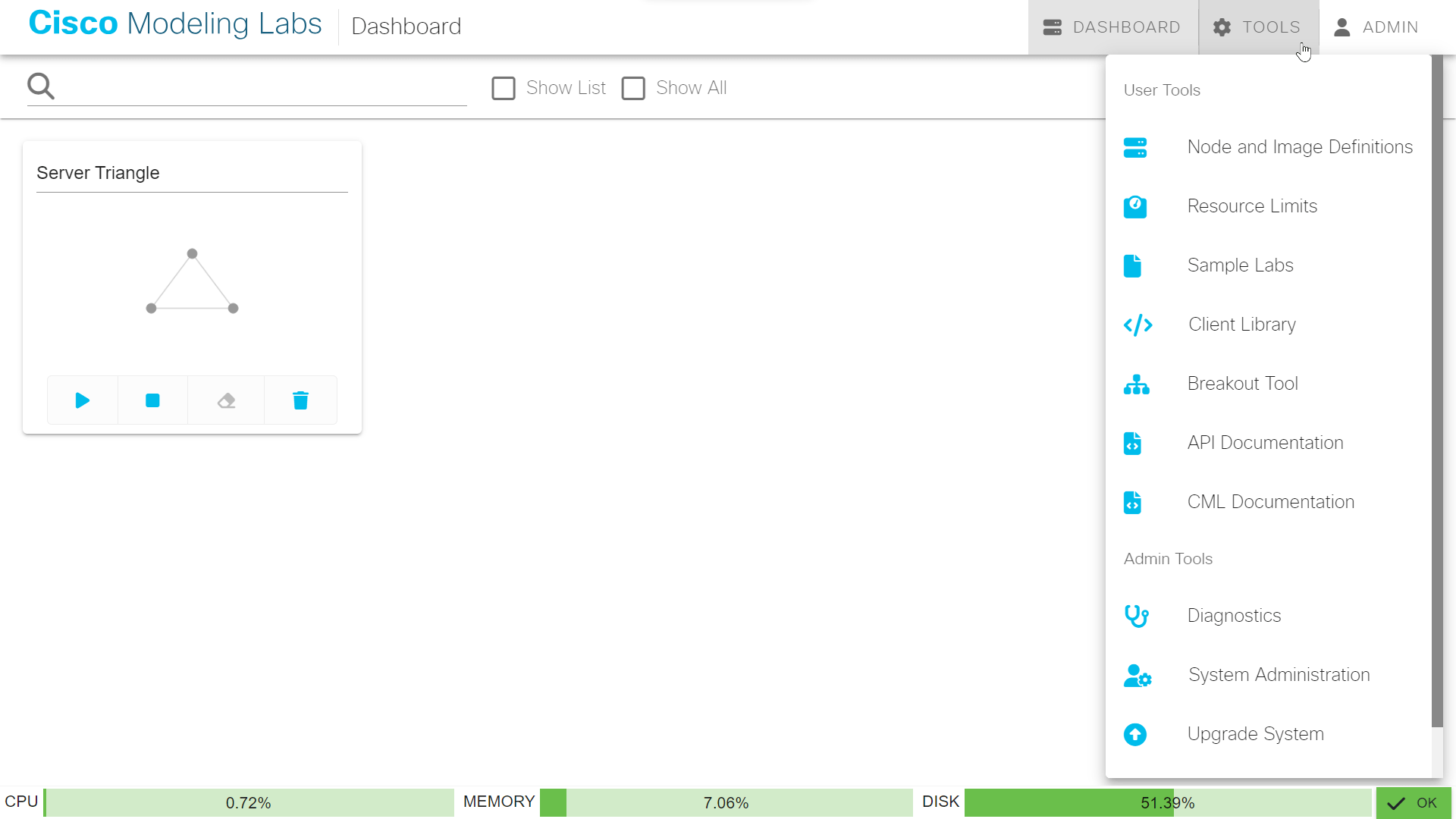Enable the Show All checkbox
Screen dimensions: 1456x819
634,88
